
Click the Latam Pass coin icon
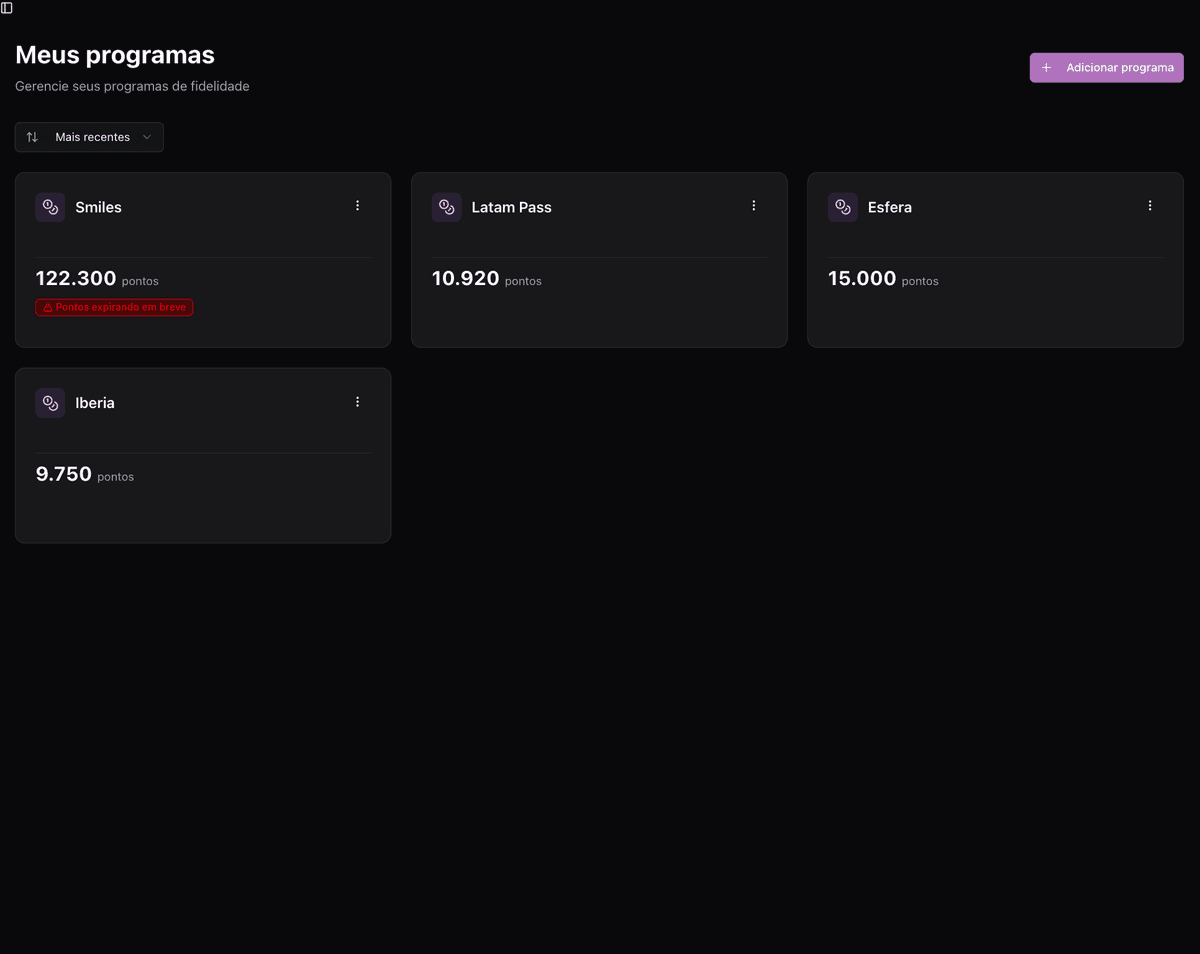pos(446,207)
